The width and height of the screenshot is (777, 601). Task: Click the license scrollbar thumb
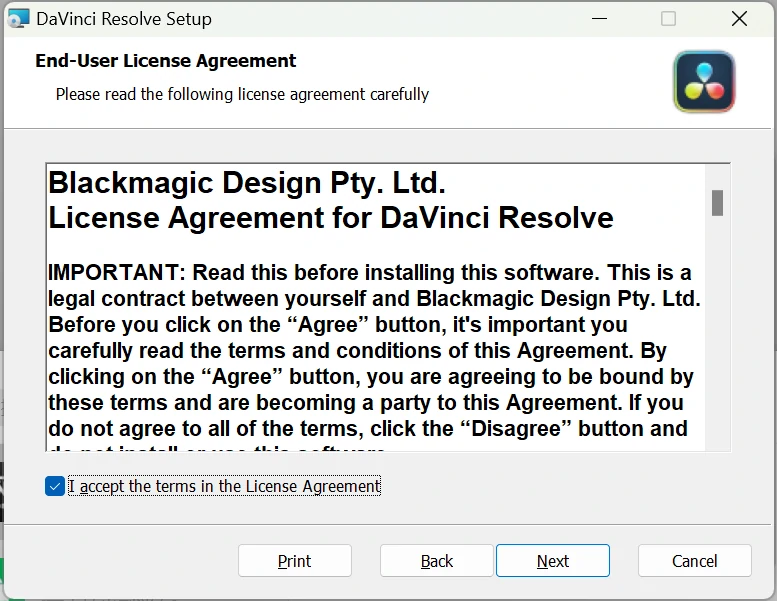coord(717,202)
